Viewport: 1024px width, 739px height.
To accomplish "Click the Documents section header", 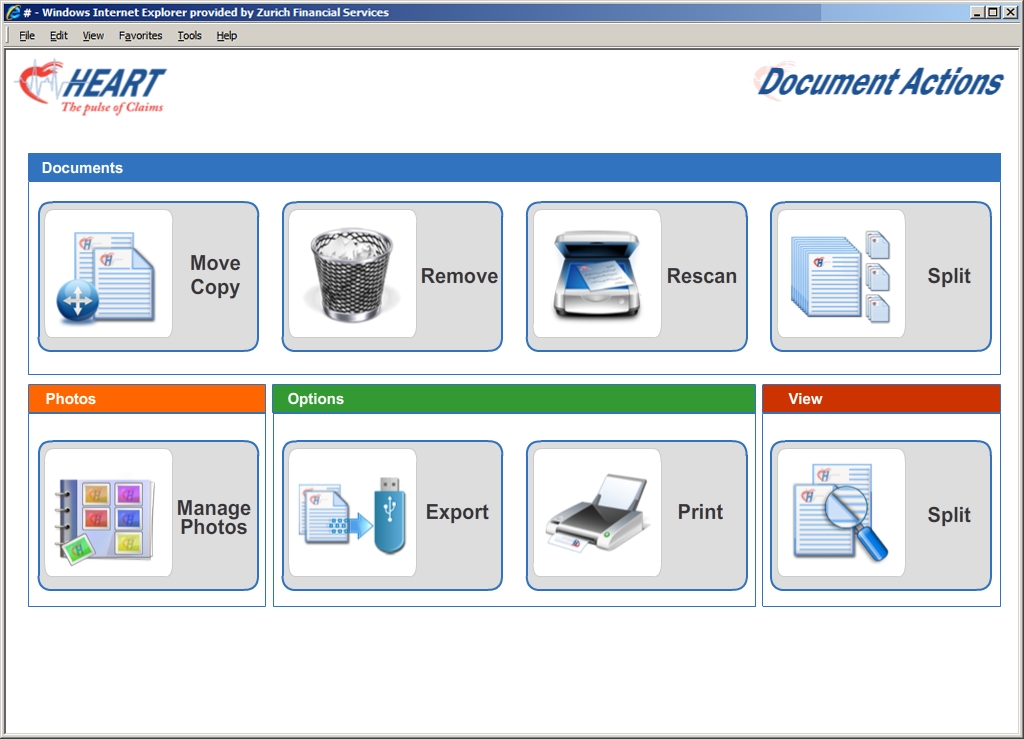I will tap(515, 168).
